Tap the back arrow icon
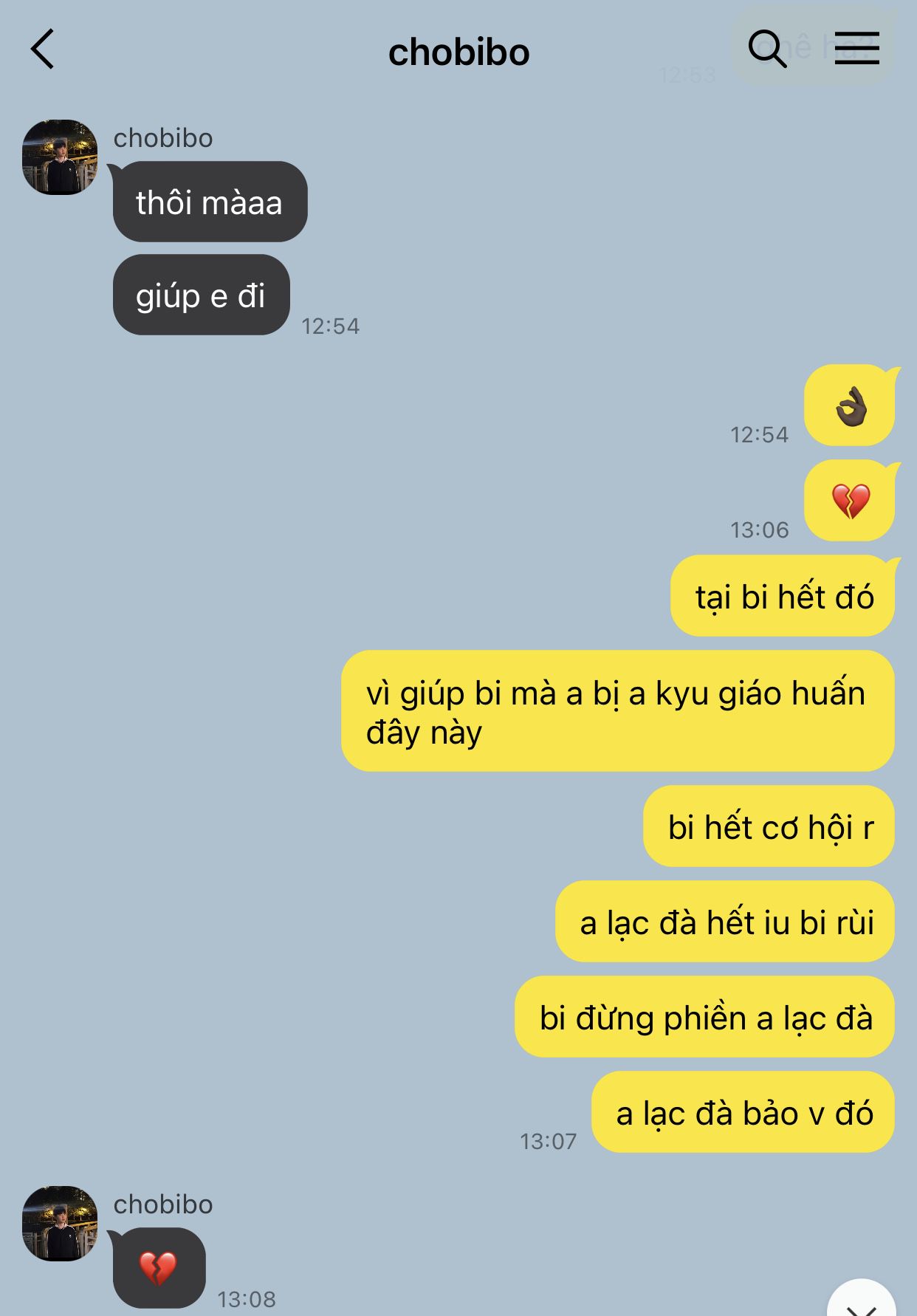Image resolution: width=917 pixels, height=1316 pixels. pyautogui.click(x=43, y=49)
